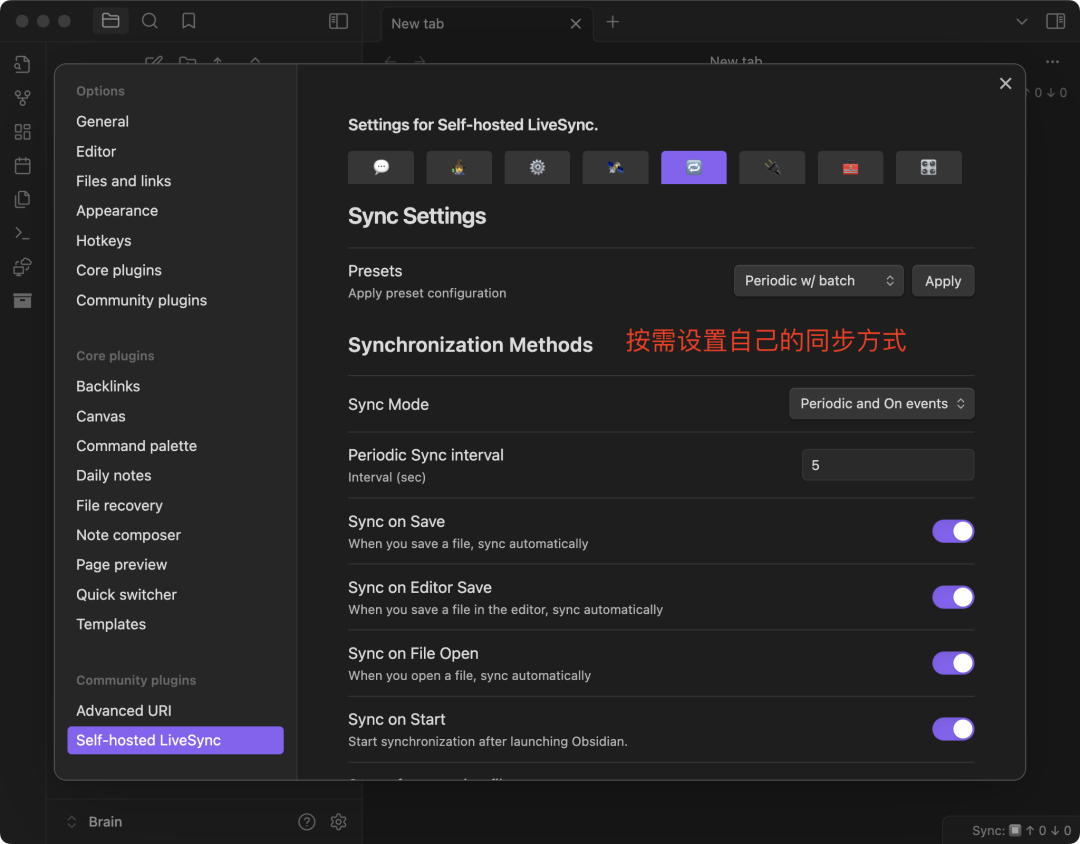Open Community plugins in Options list

pyautogui.click(x=141, y=300)
